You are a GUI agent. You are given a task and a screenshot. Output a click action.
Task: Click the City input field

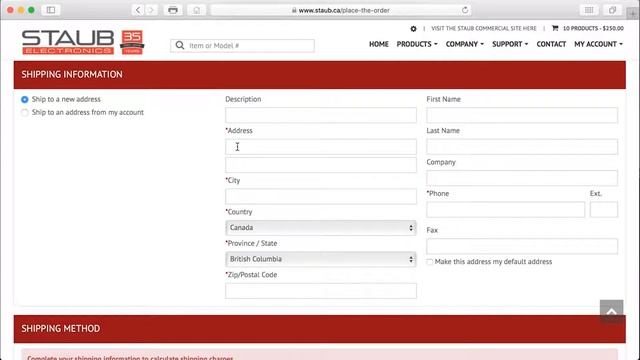[x=321, y=196]
